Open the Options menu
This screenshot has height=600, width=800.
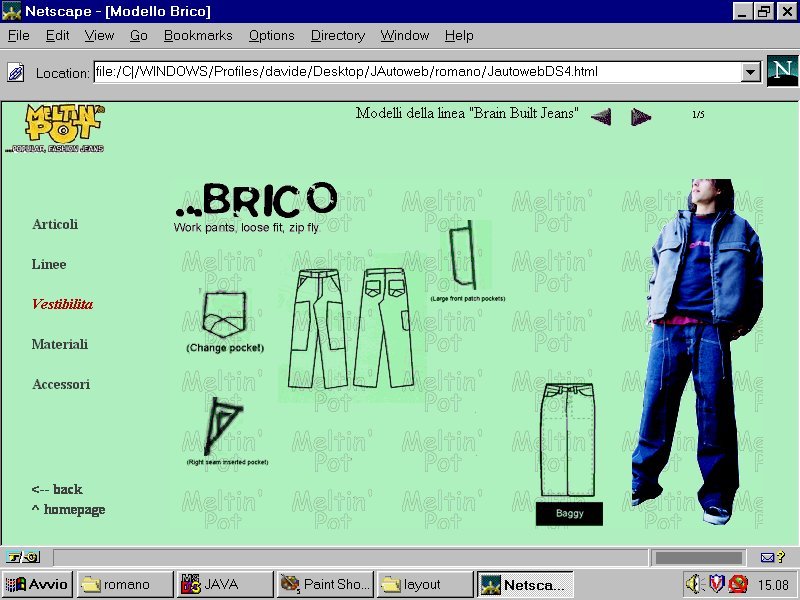tap(271, 35)
